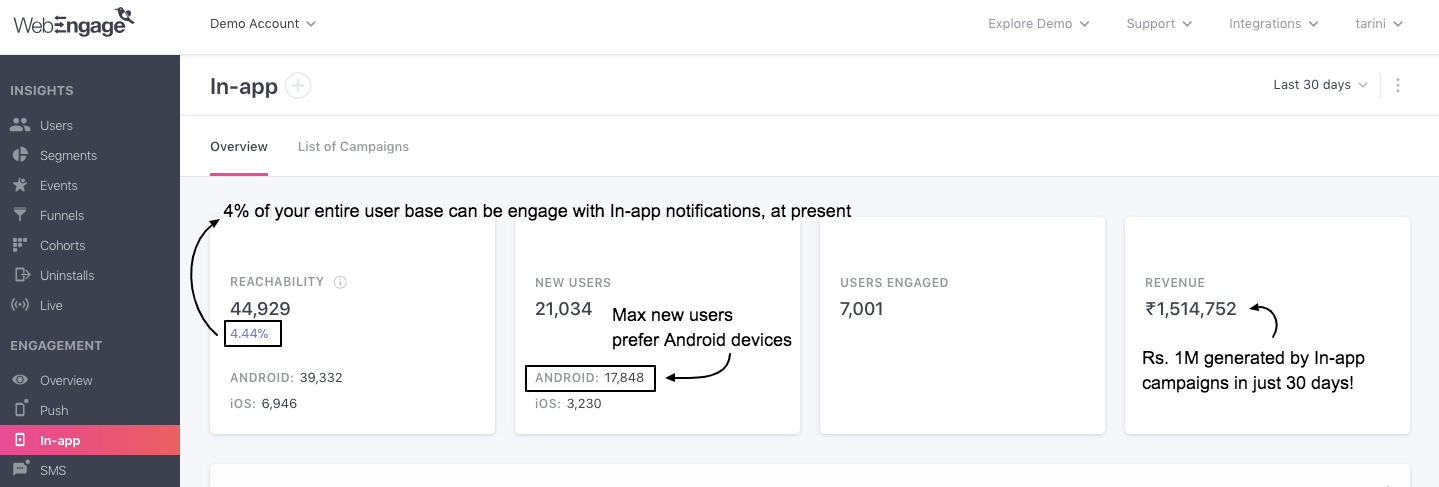Switch to the List of Campaigns tab
The width and height of the screenshot is (1439, 487).
click(353, 147)
